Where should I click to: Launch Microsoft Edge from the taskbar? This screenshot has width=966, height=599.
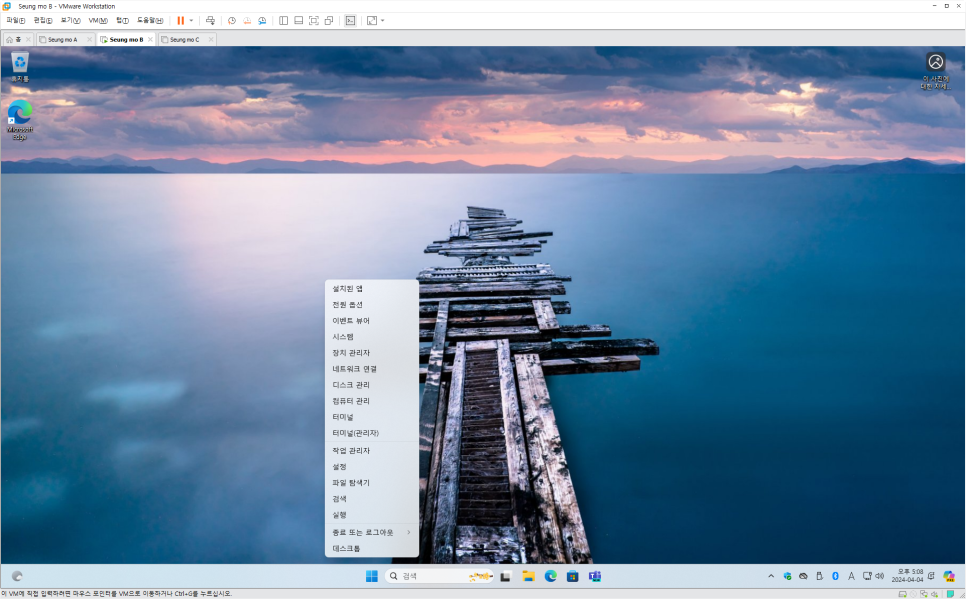click(x=549, y=576)
